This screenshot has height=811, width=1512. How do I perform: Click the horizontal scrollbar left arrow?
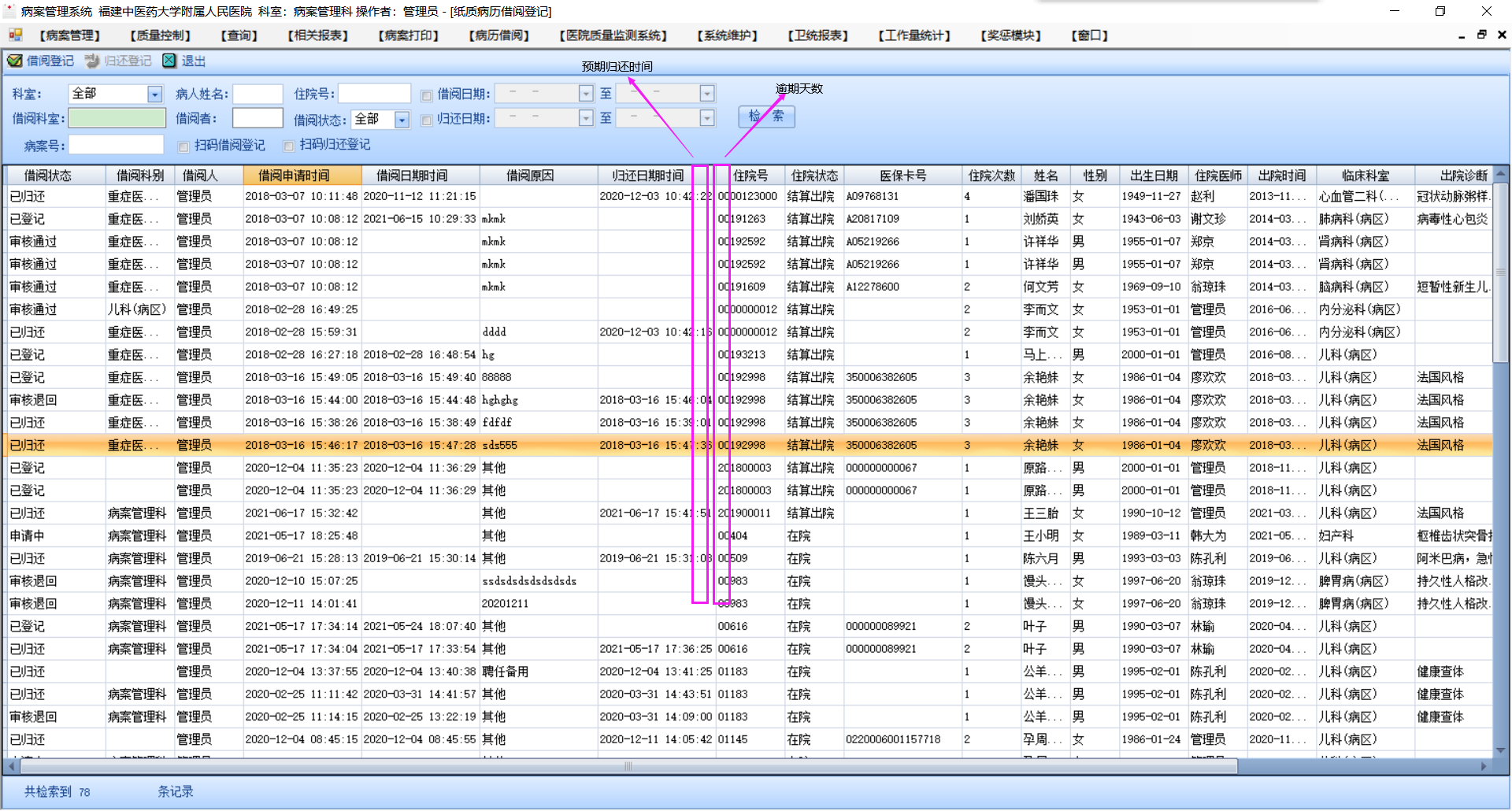click(12, 766)
